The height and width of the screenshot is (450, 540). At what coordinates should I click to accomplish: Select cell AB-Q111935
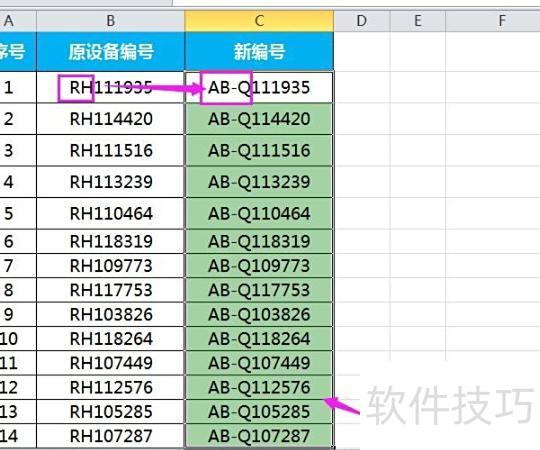click(x=259, y=87)
